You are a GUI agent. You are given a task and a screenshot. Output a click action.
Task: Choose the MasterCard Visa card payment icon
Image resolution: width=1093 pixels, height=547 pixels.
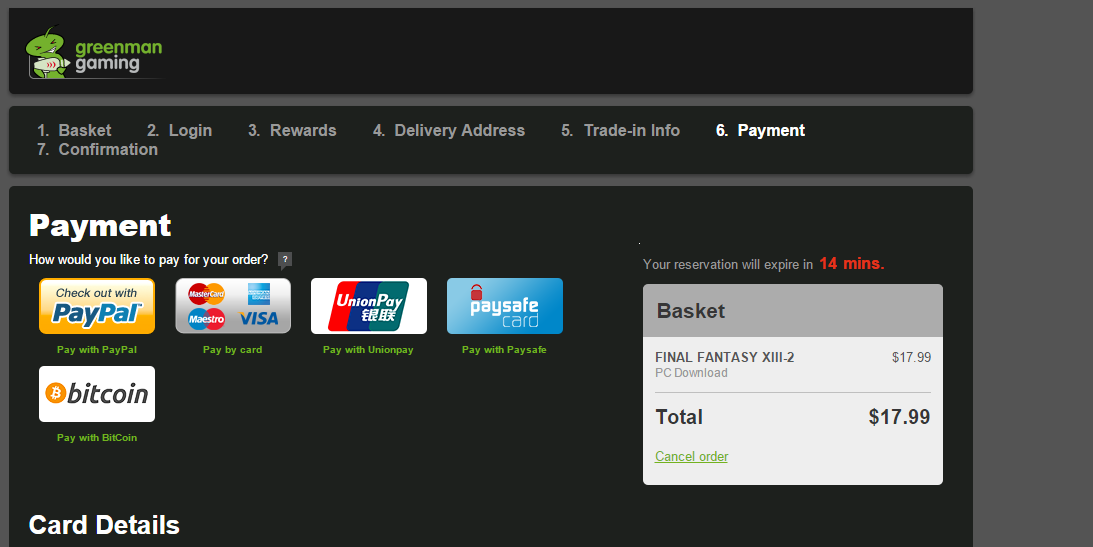233,306
